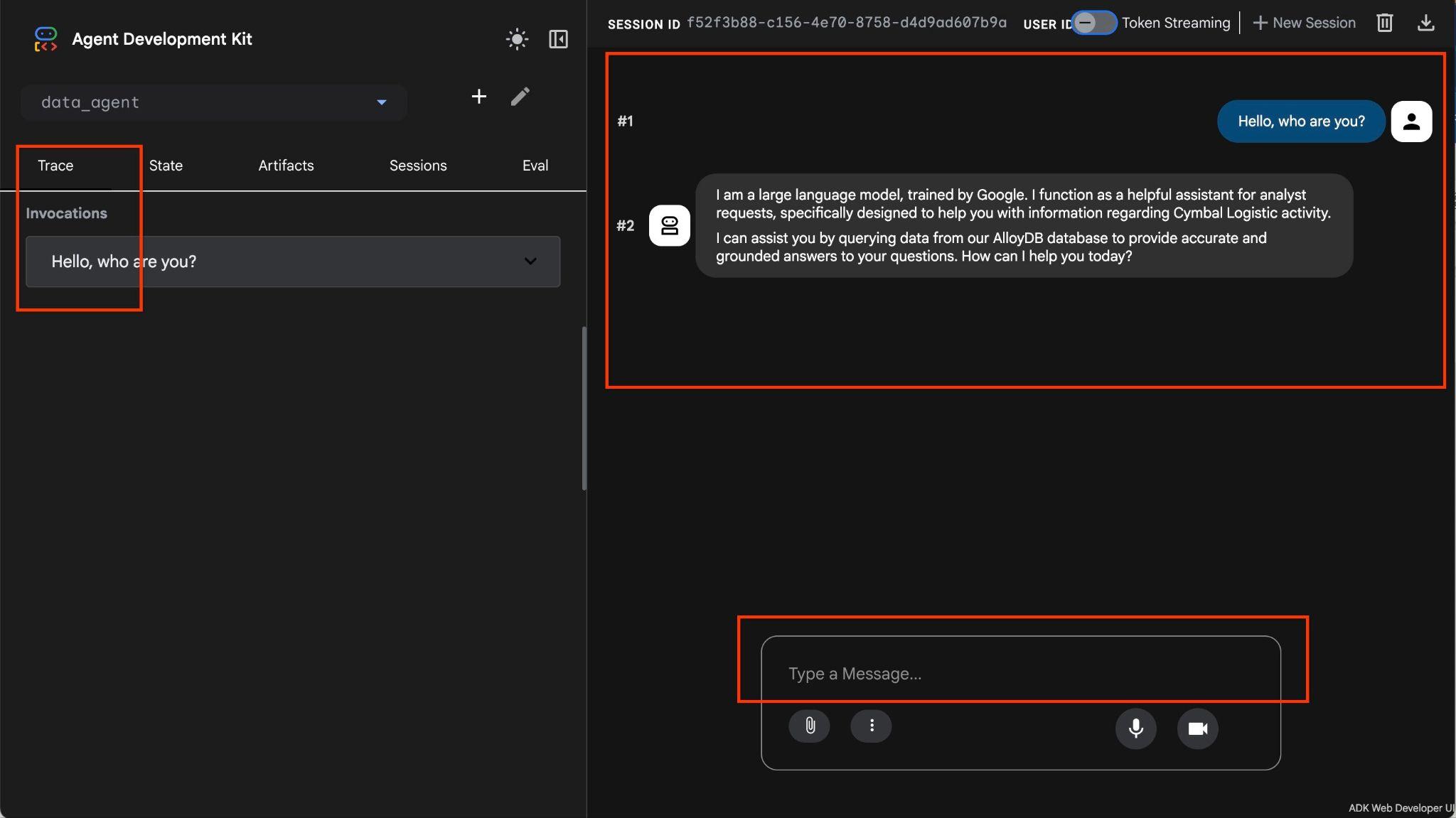The width and height of the screenshot is (1456, 818).
Task: Toggle light theme sun icon
Action: [x=517, y=39]
